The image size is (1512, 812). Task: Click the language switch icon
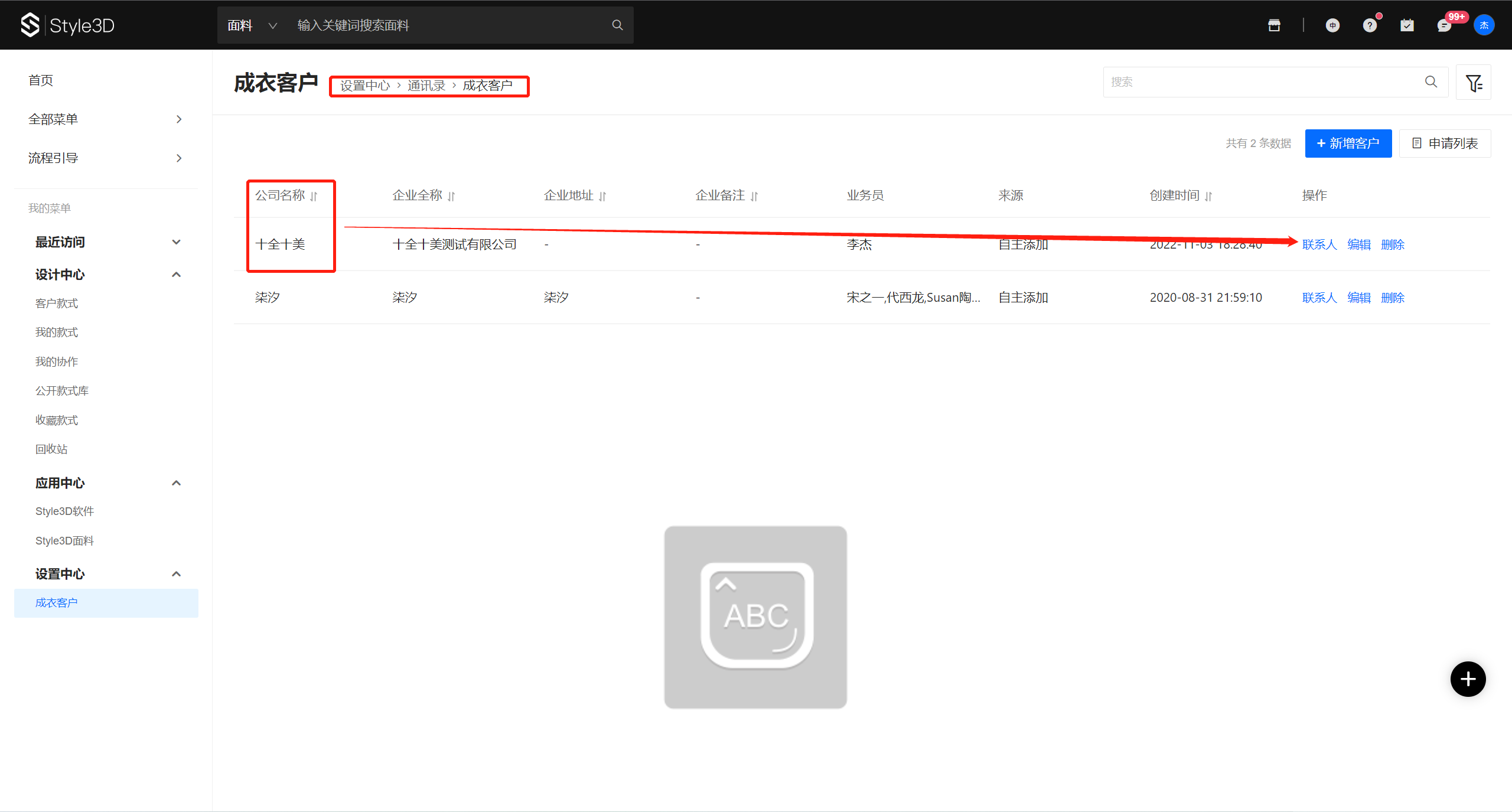click(x=1332, y=25)
